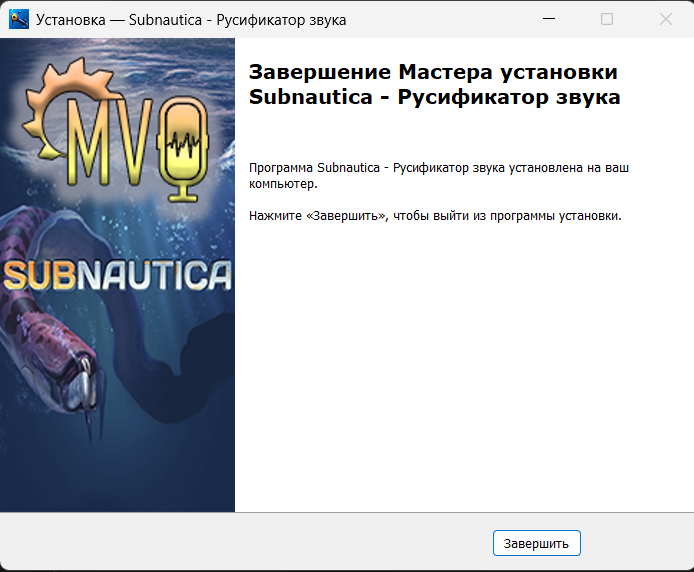
Task: Click the Завершить button to finish setup
Action: [536, 543]
